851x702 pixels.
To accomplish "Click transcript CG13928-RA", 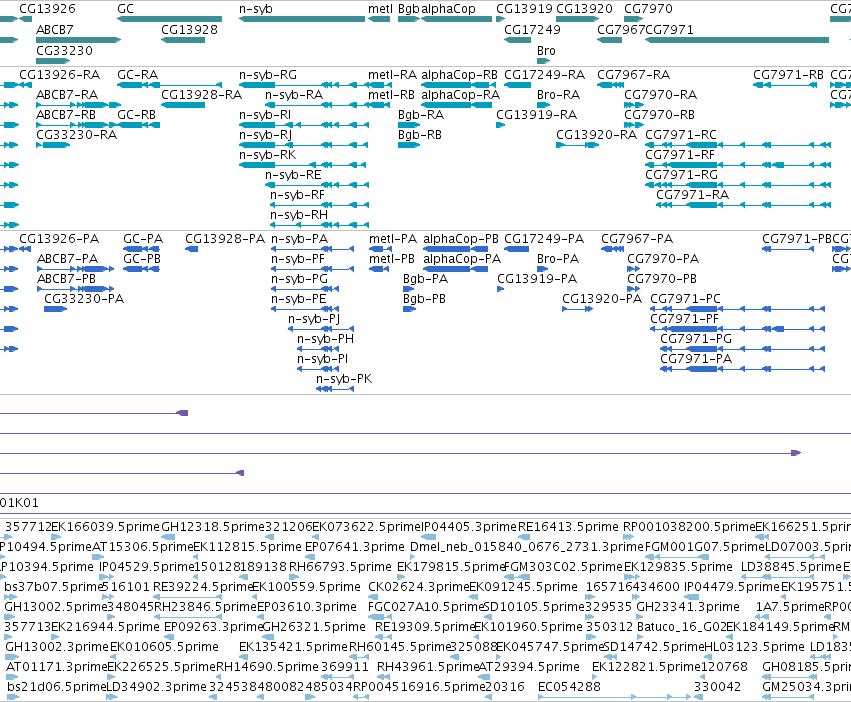I will coord(201,94).
